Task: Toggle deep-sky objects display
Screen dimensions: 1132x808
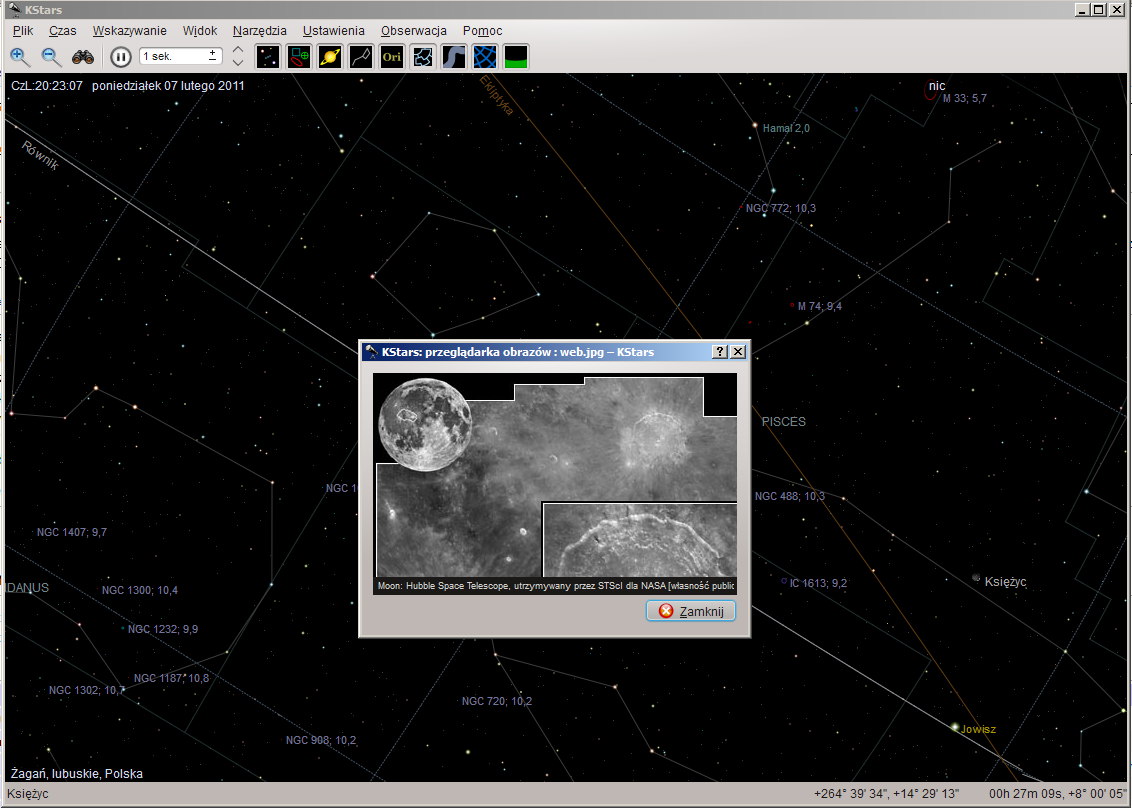Action: pyautogui.click(x=299, y=57)
